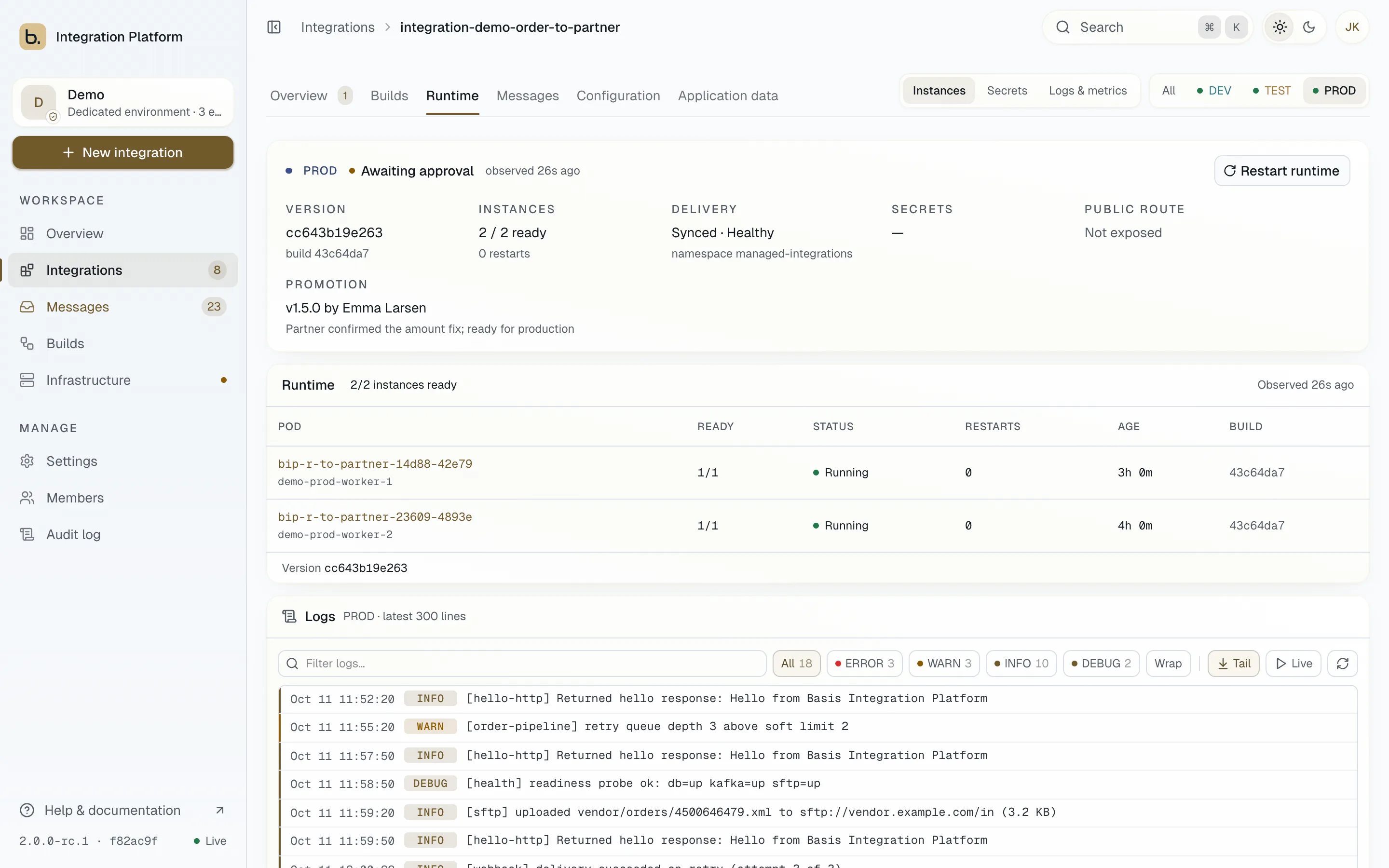Select the Runtime tab
This screenshot has width=1389, height=868.
[452, 96]
